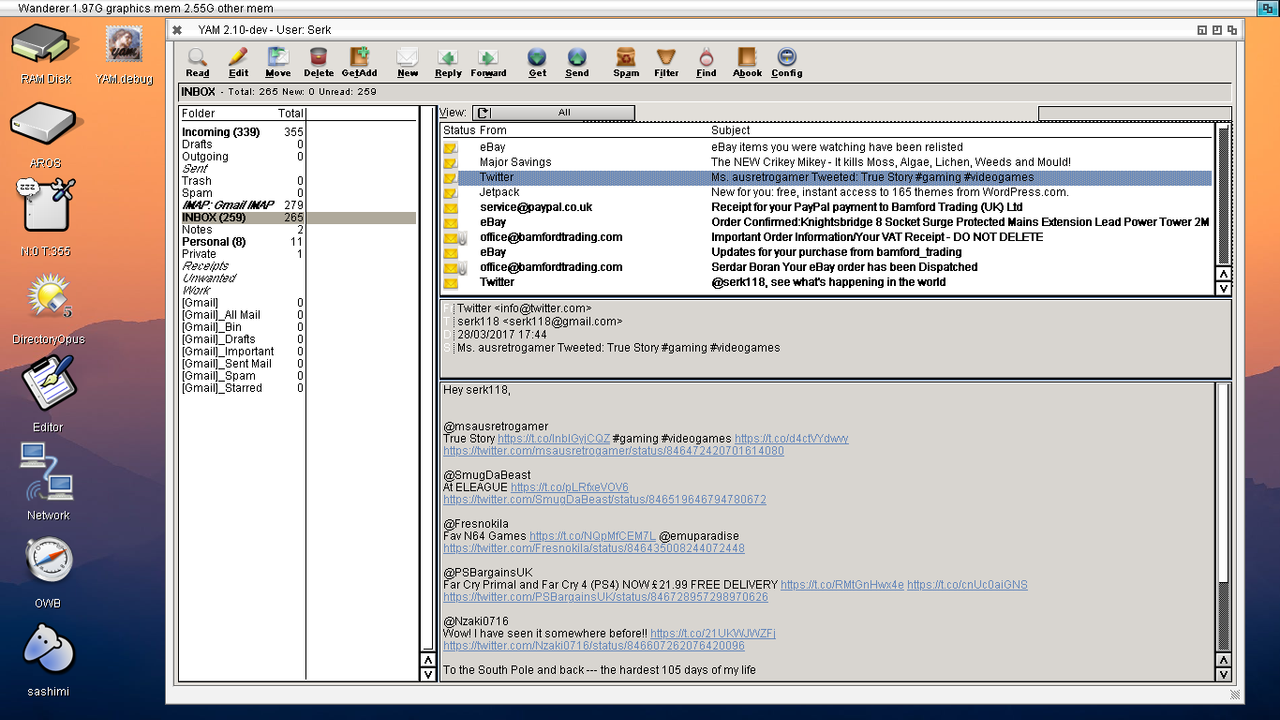Viewport: 1280px width, 720px height.
Task: Click the Move message toolbar icon
Action: 278,62
